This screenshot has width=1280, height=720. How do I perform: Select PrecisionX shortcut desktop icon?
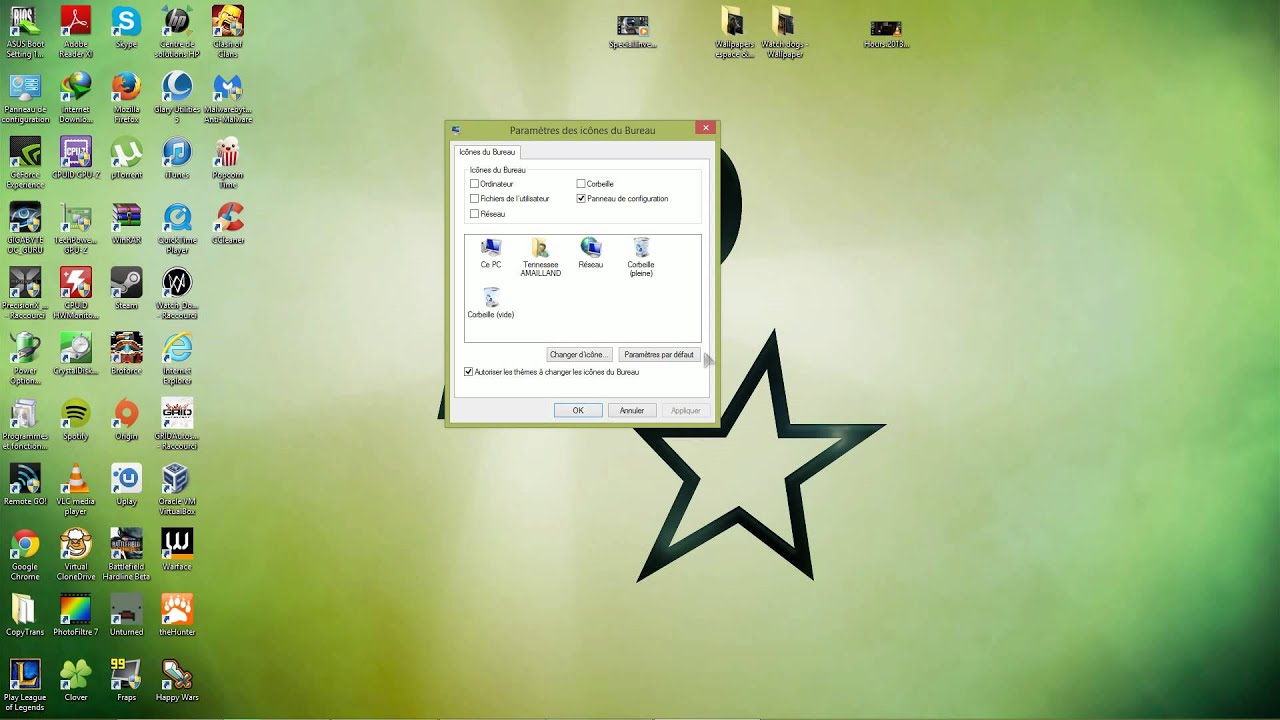(25, 294)
